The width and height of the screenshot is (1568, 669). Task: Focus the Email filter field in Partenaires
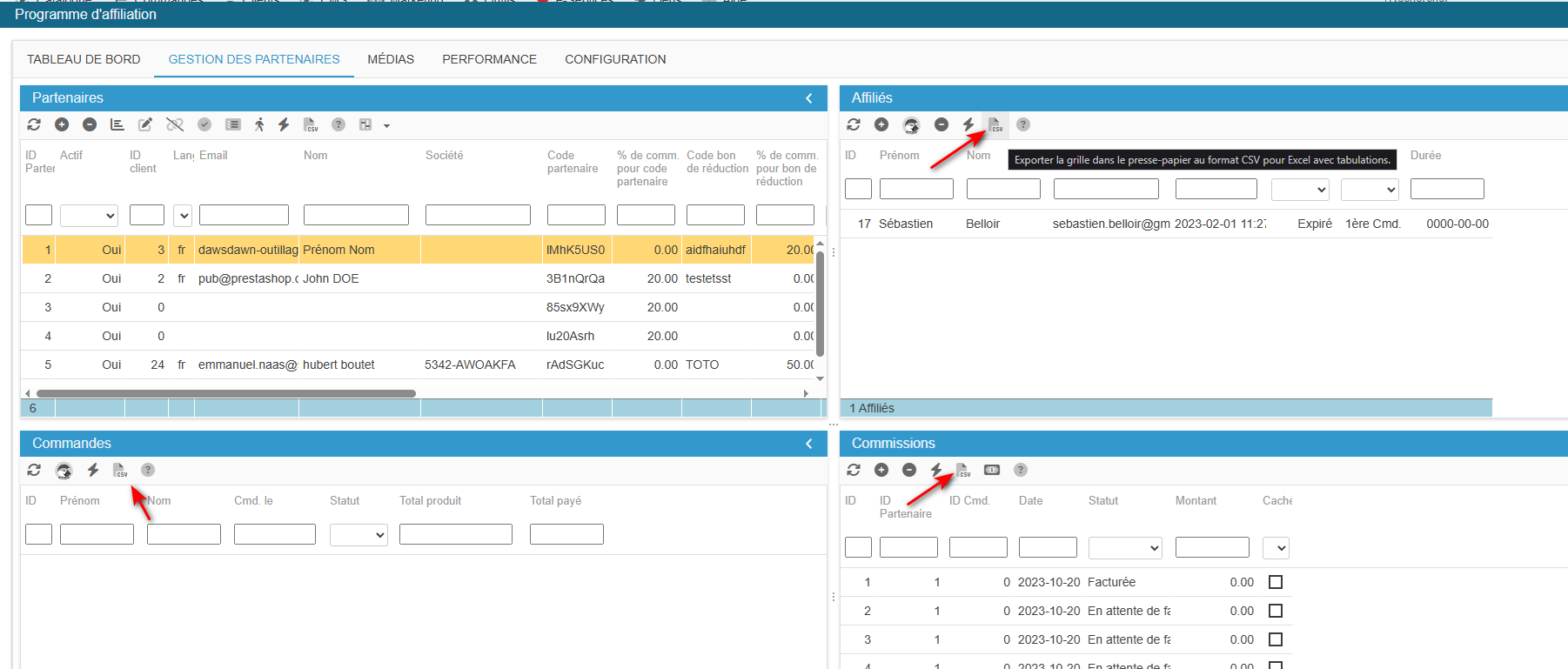244,215
